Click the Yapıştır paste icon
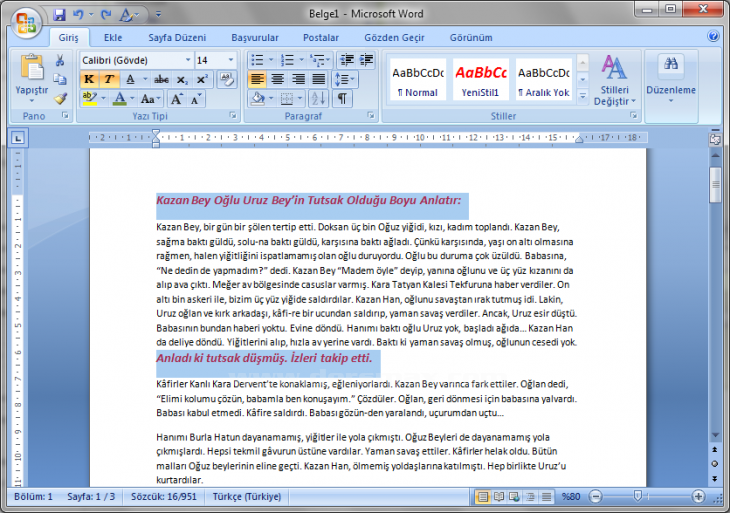 32,70
